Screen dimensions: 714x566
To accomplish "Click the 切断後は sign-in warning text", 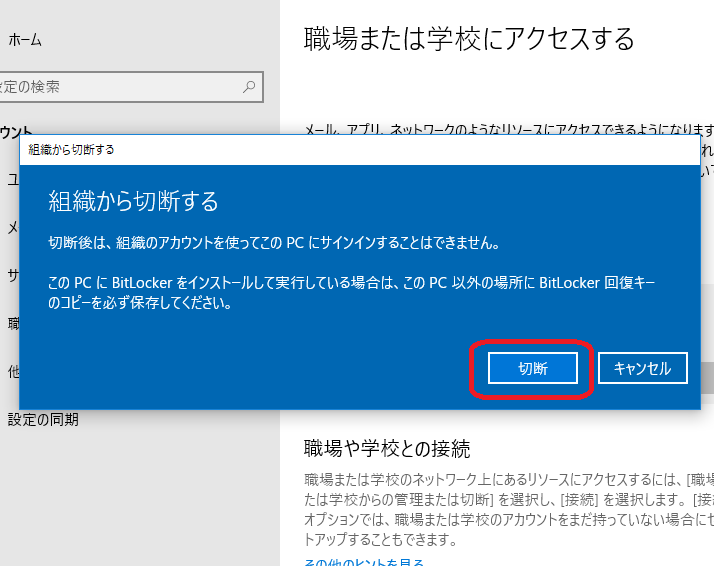I will point(274,243).
